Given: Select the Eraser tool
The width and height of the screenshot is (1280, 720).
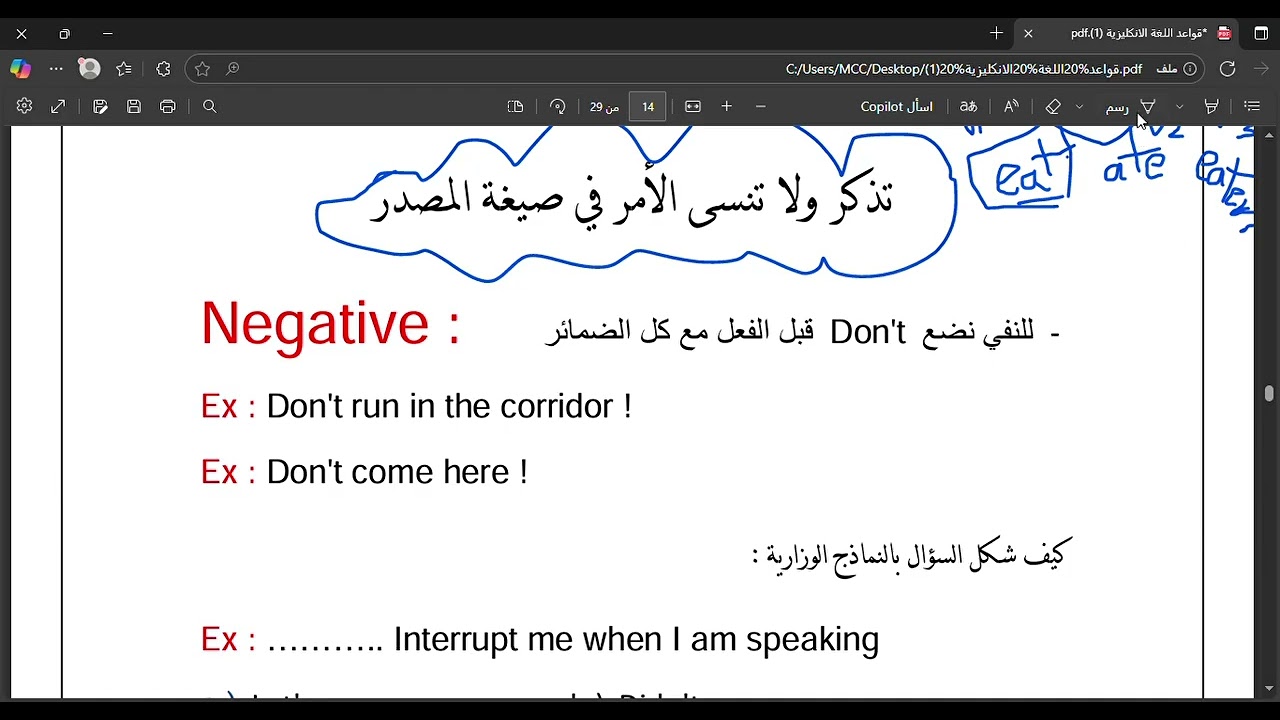Looking at the screenshot, I should coord(1053,106).
